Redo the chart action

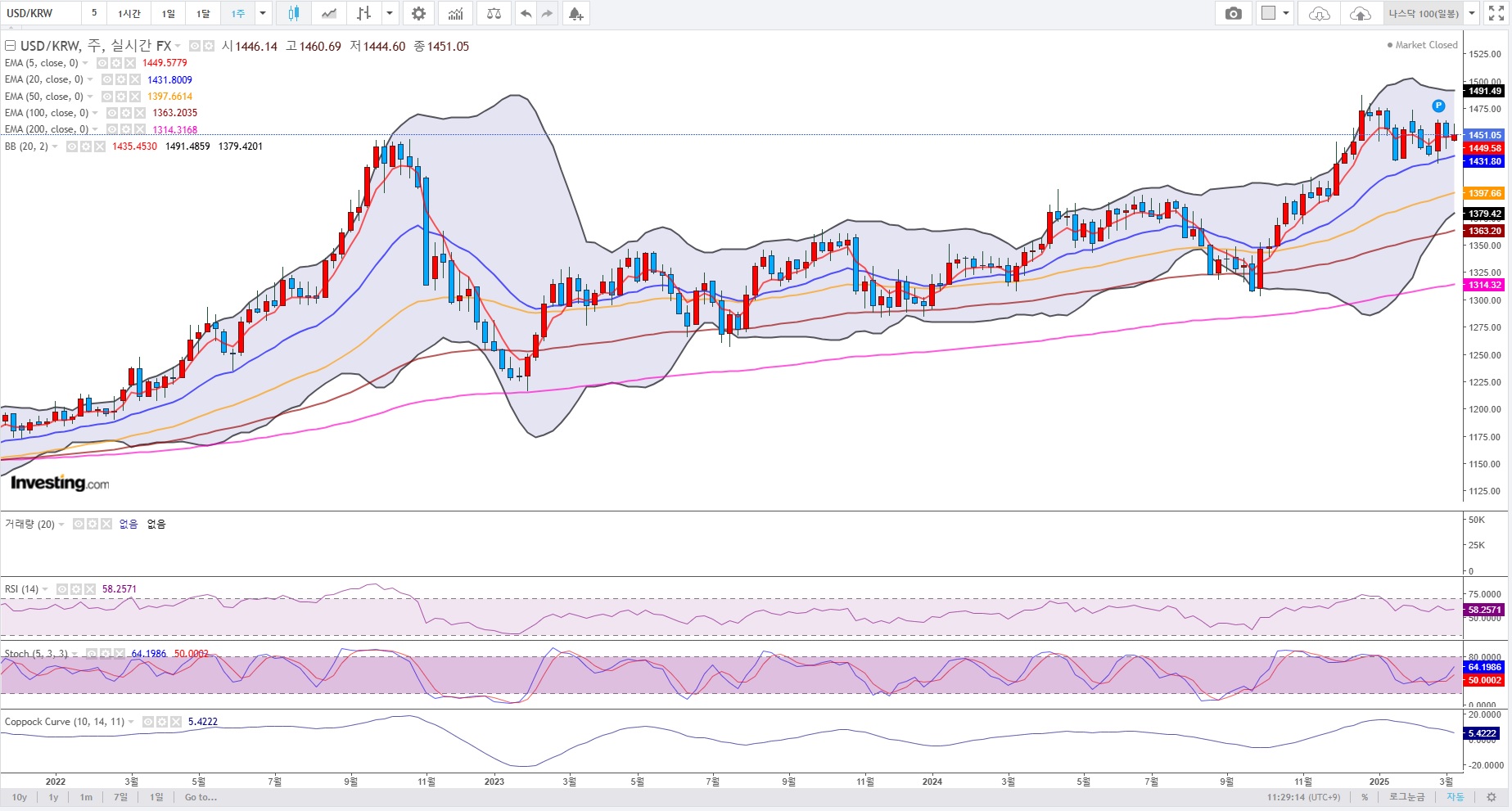(x=547, y=13)
